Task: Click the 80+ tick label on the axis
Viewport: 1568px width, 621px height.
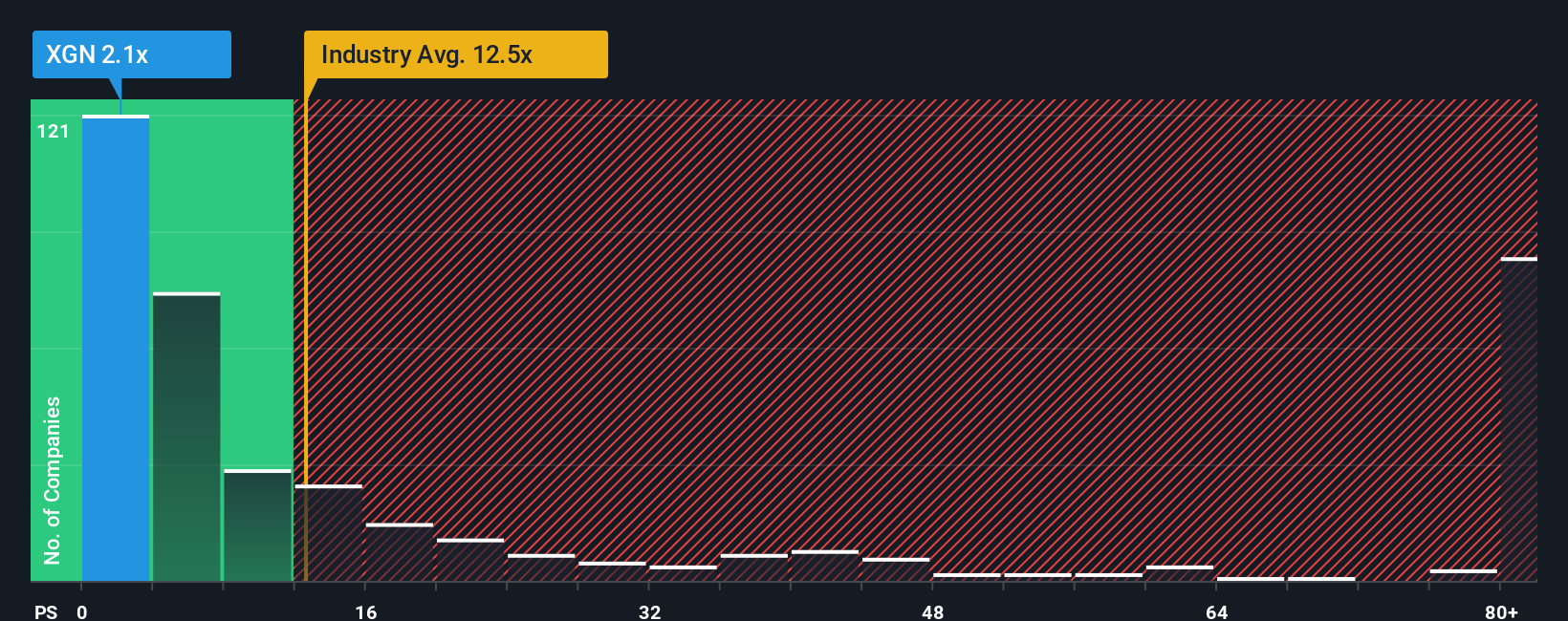Action: 1501,611
